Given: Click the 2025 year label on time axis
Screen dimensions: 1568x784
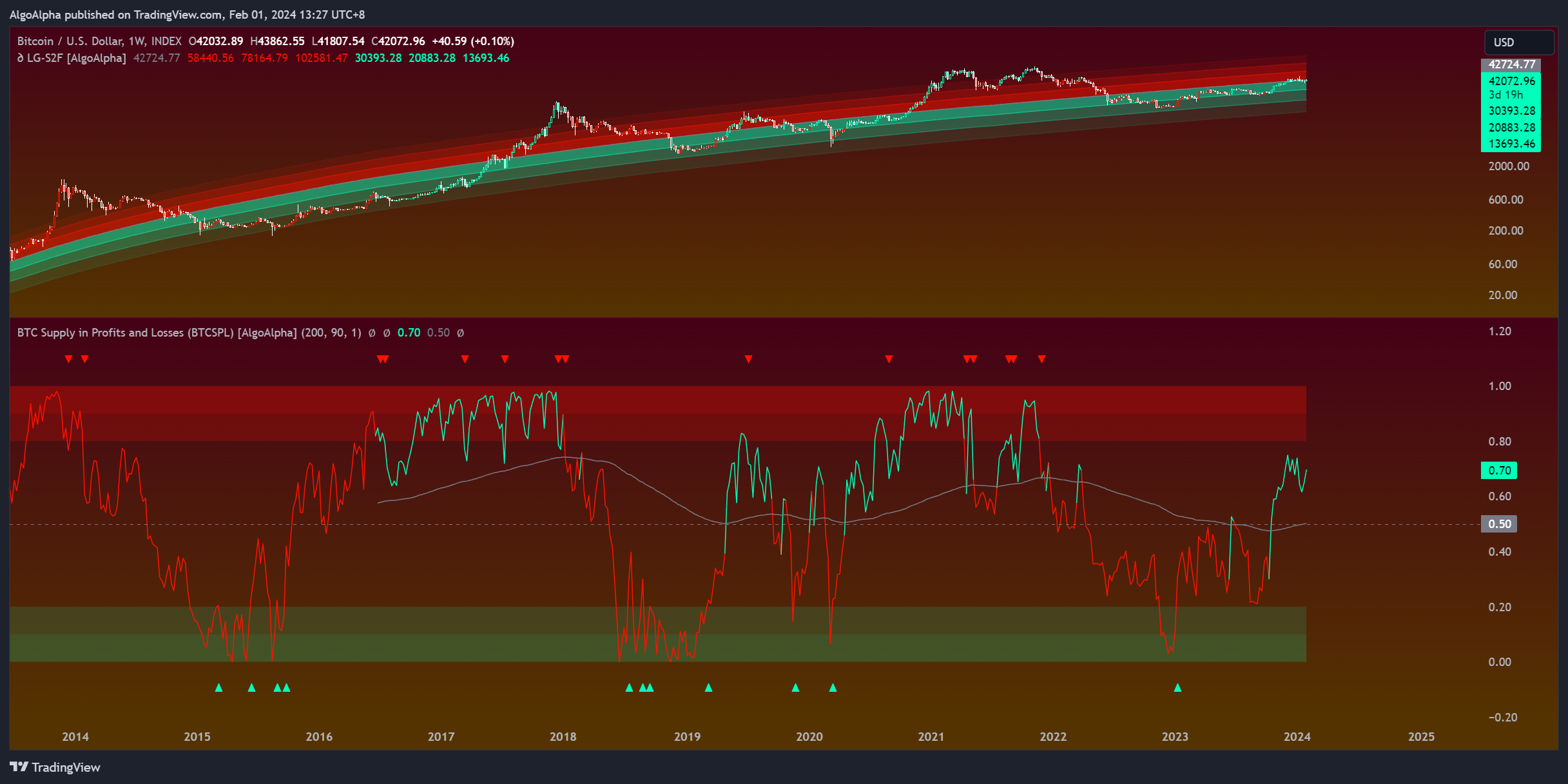Looking at the screenshot, I should 1422,737.
